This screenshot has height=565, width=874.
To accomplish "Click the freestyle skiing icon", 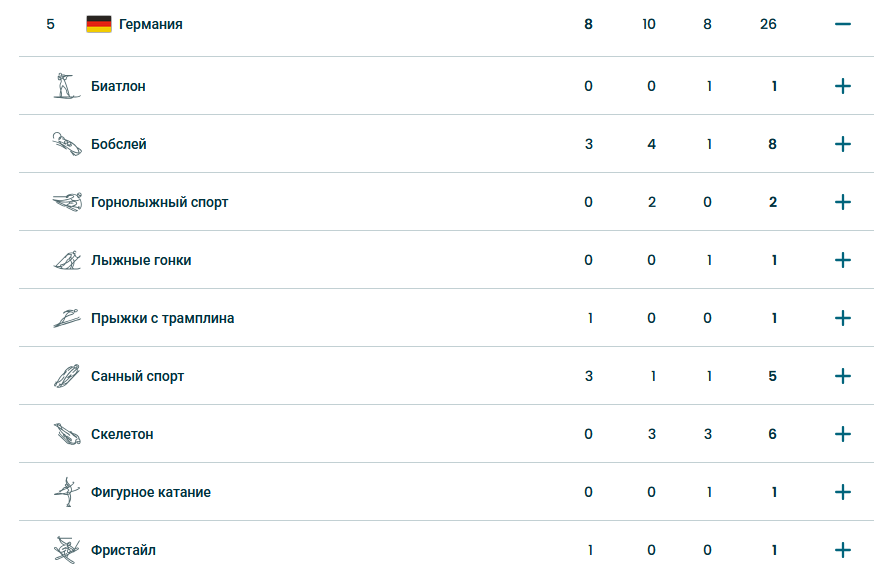I will (67, 550).
